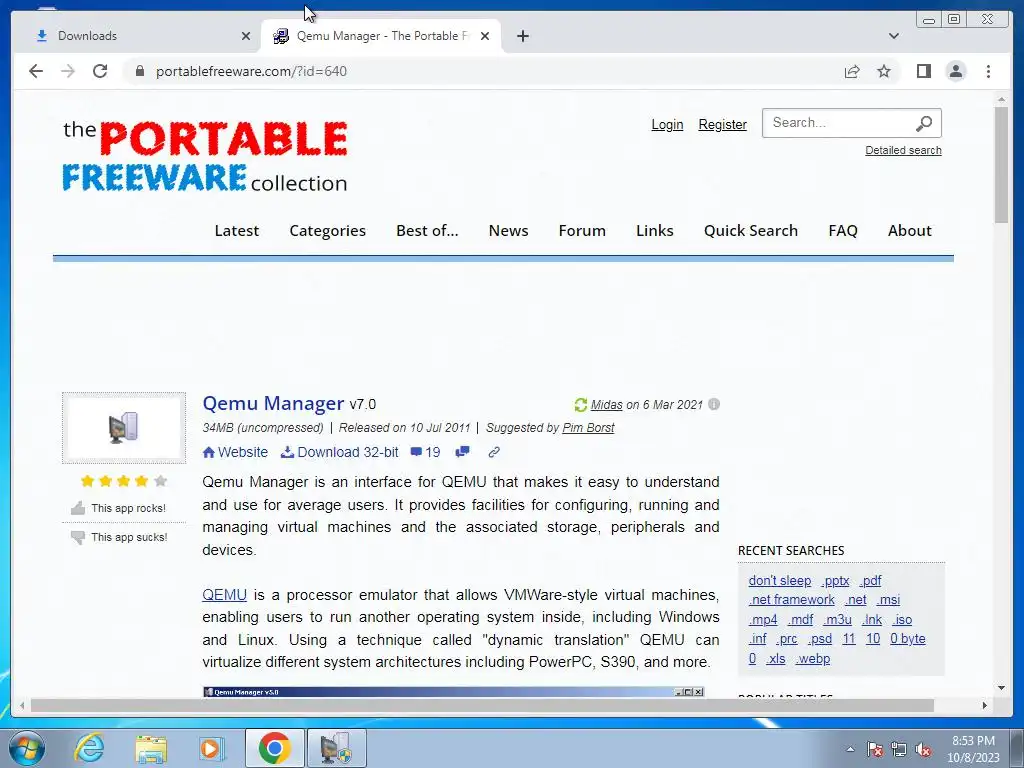1024x768 pixels.
Task: Click the Portable Freeware Collection logo
Action: 204,157
